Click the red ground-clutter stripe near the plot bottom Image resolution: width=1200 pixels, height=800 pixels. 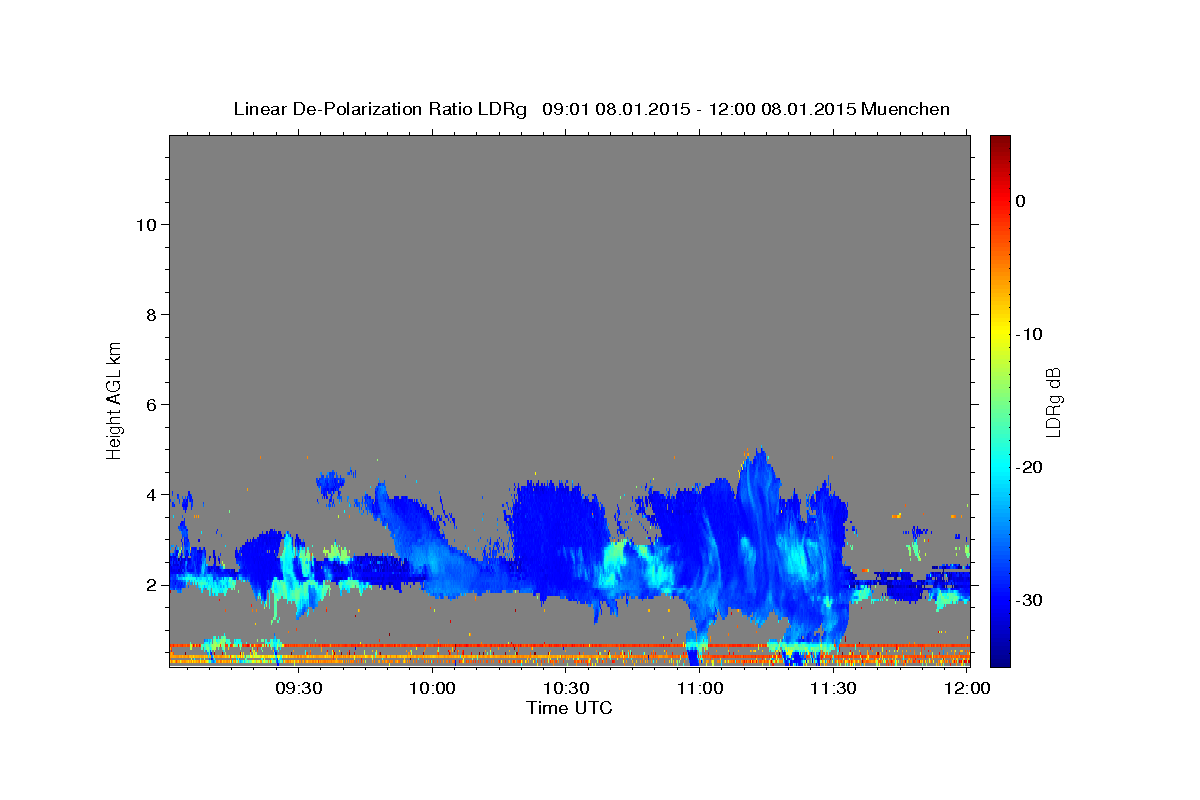(x=570, y=646)
